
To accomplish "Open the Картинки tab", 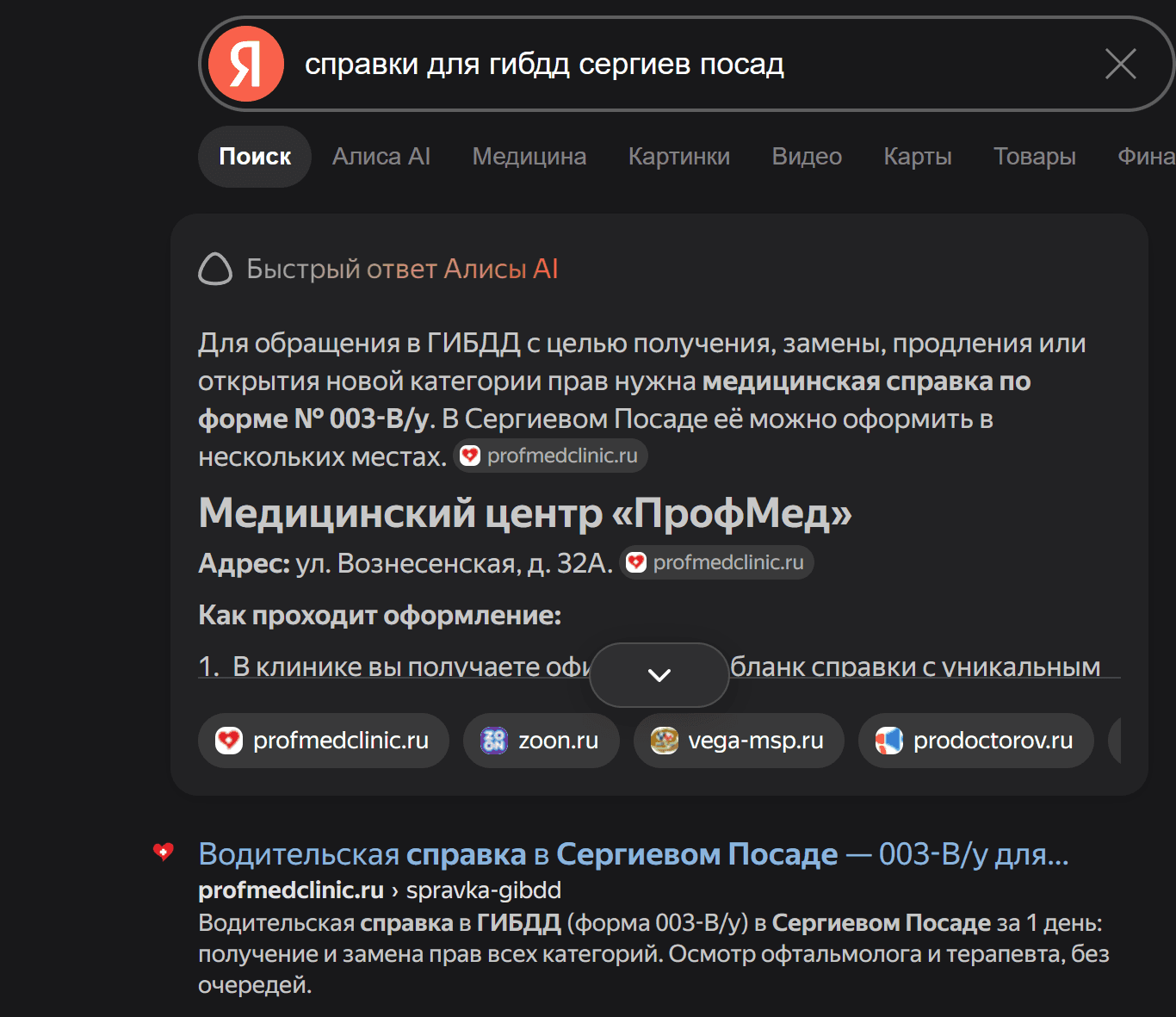I will 679,157.
